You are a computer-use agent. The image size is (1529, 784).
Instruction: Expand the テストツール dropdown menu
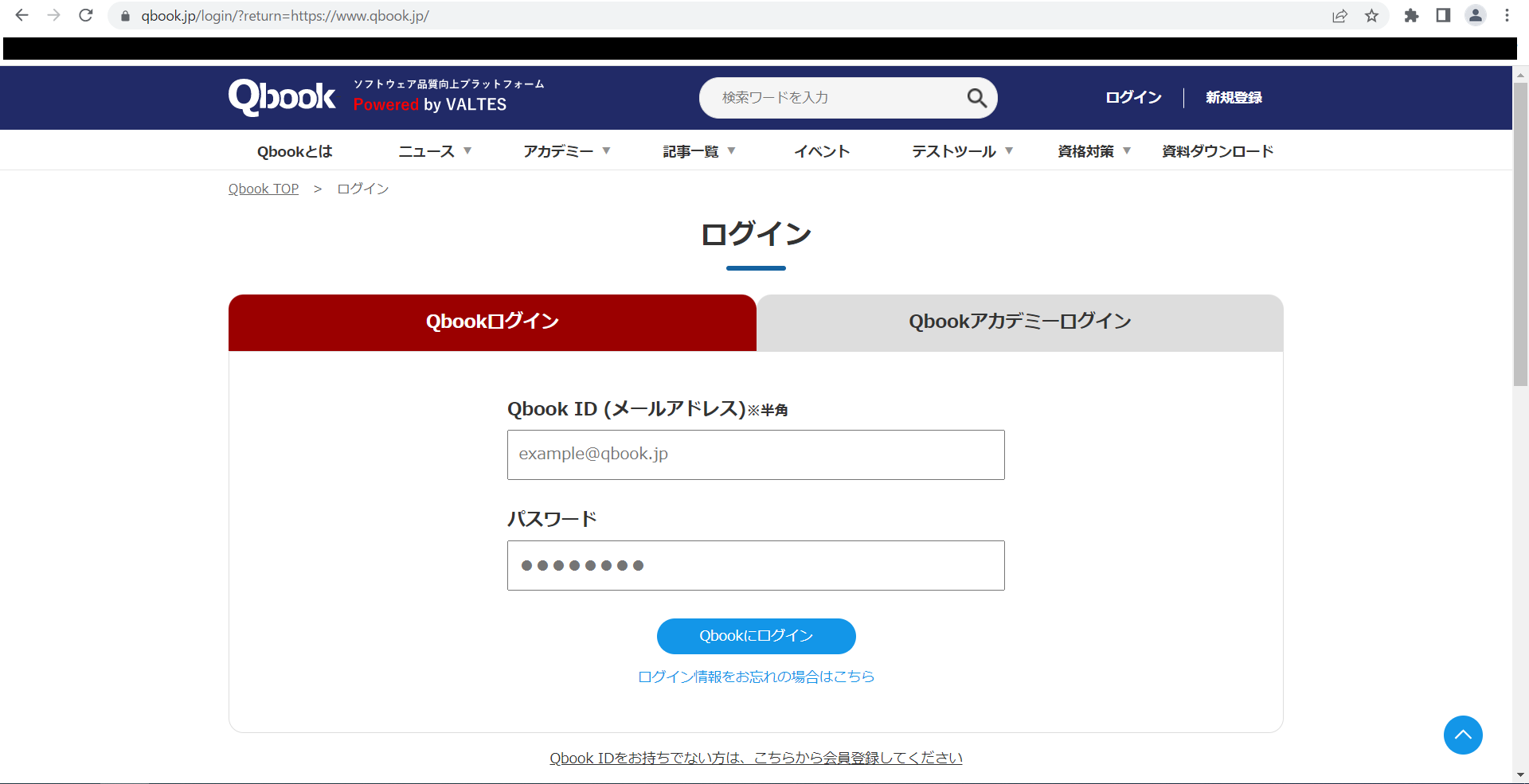(962, 151)
